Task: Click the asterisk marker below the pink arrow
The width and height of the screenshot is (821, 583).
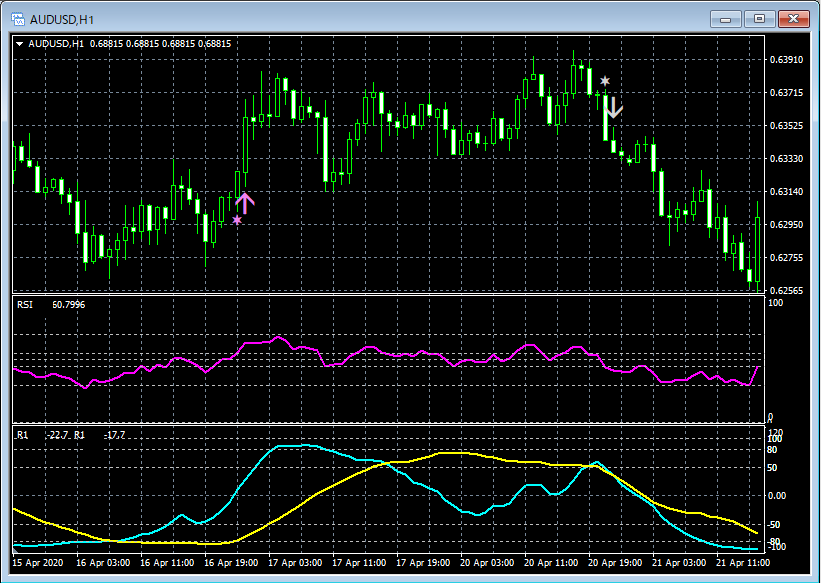Action: pos(236,218)
